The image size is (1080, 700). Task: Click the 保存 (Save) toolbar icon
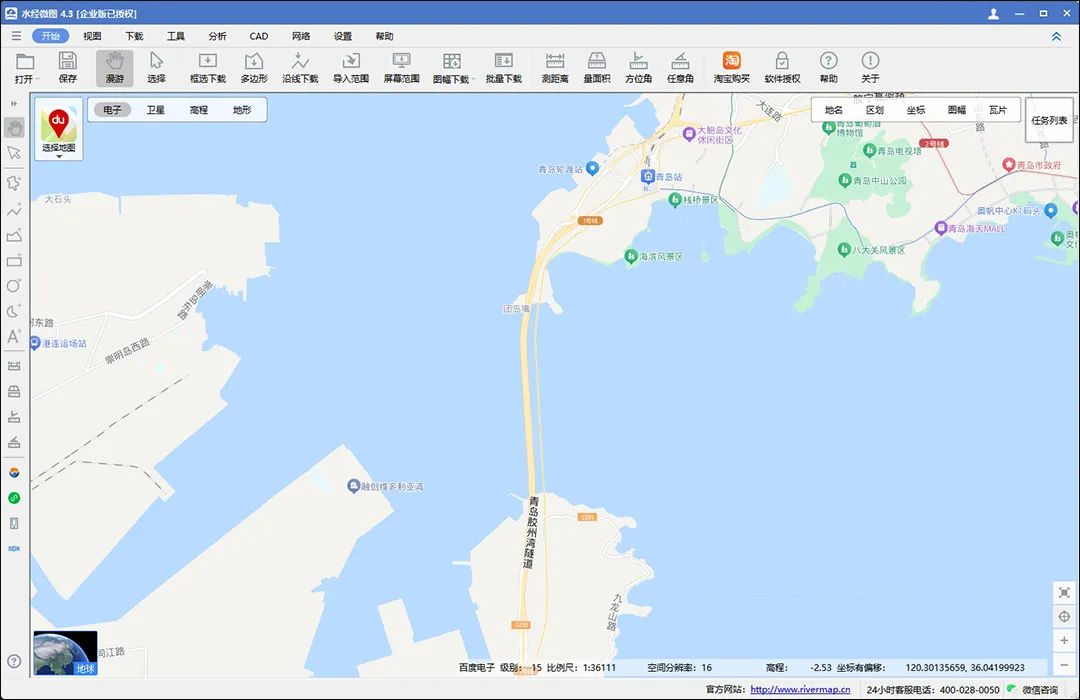tap(68, 68)
